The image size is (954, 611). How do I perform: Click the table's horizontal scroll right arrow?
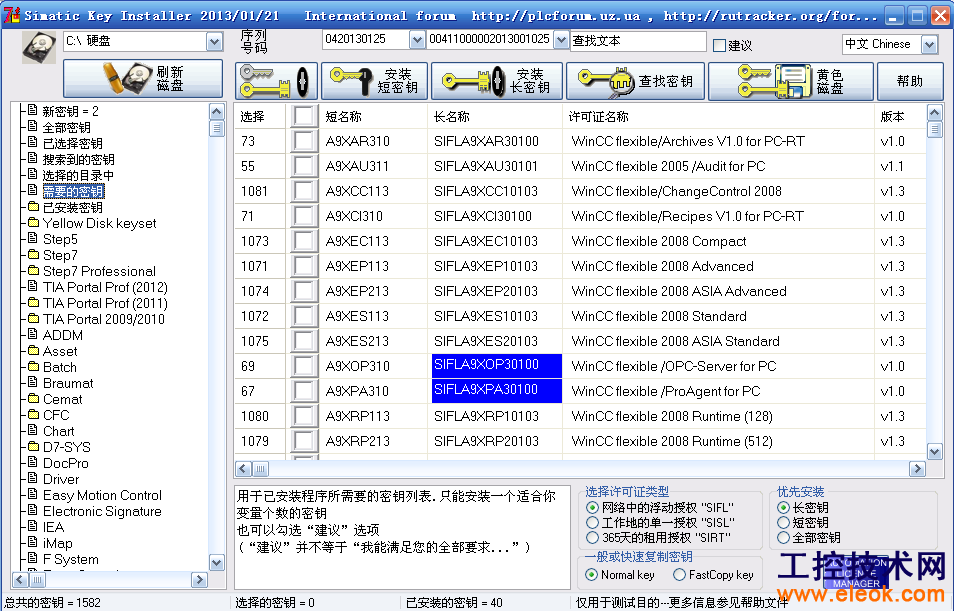pos(917,469)
